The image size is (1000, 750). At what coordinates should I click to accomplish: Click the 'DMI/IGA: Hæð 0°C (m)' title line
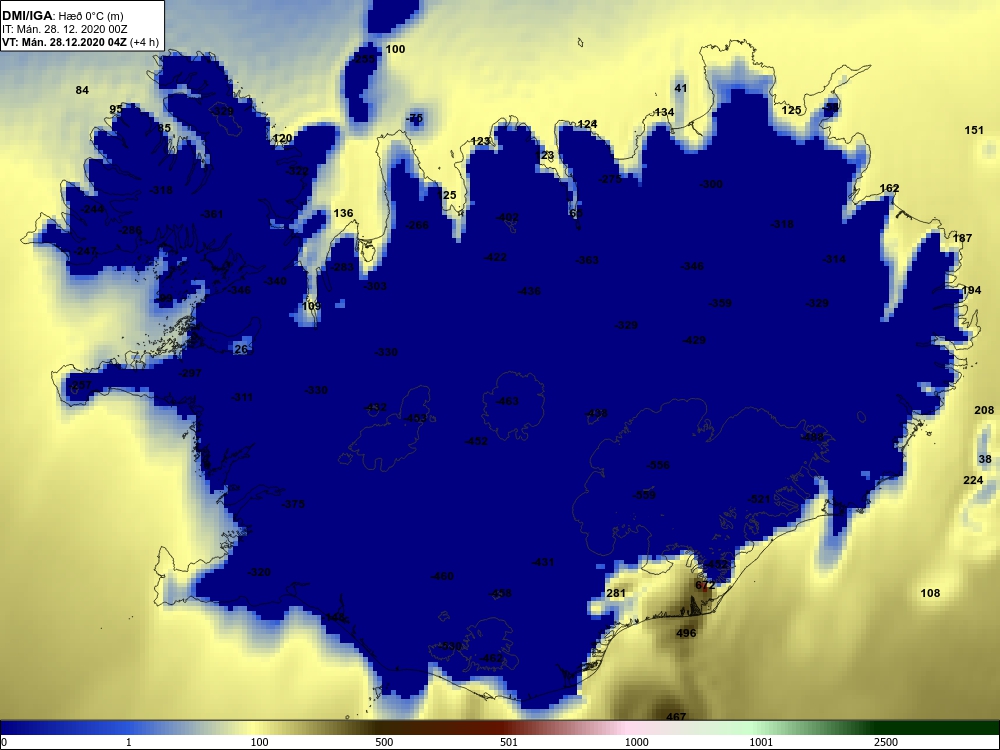(x=62, y=16)
